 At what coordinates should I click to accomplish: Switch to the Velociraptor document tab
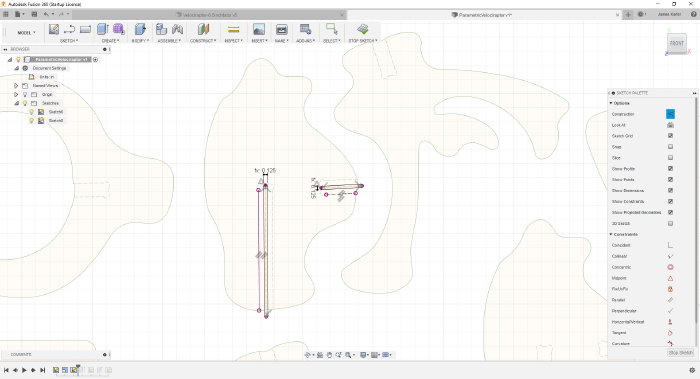pyautogui.click(x=209, y=15)
